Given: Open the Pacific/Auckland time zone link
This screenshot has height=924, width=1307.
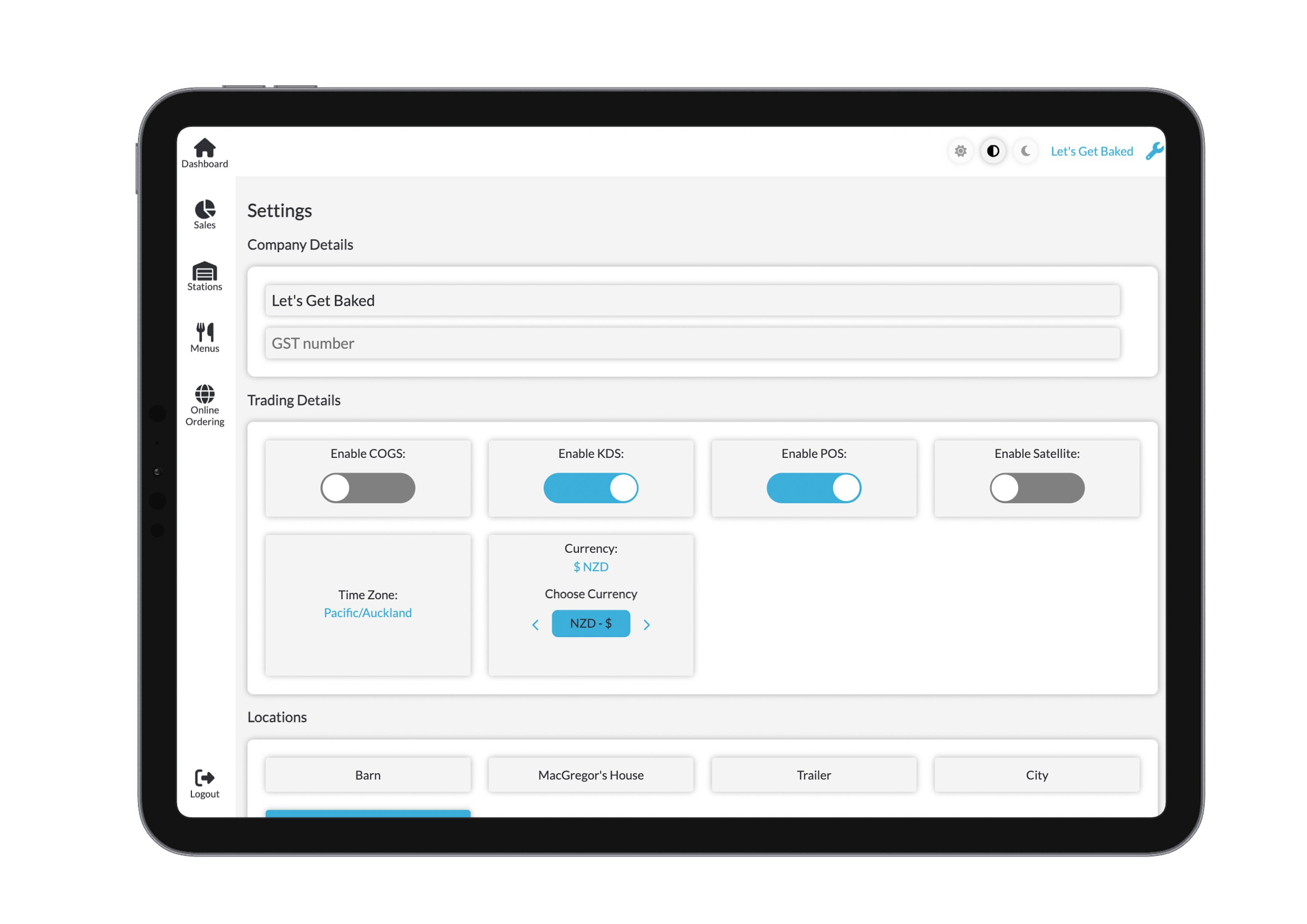Looking at the screenshot, I should click(x=368, y=613).
